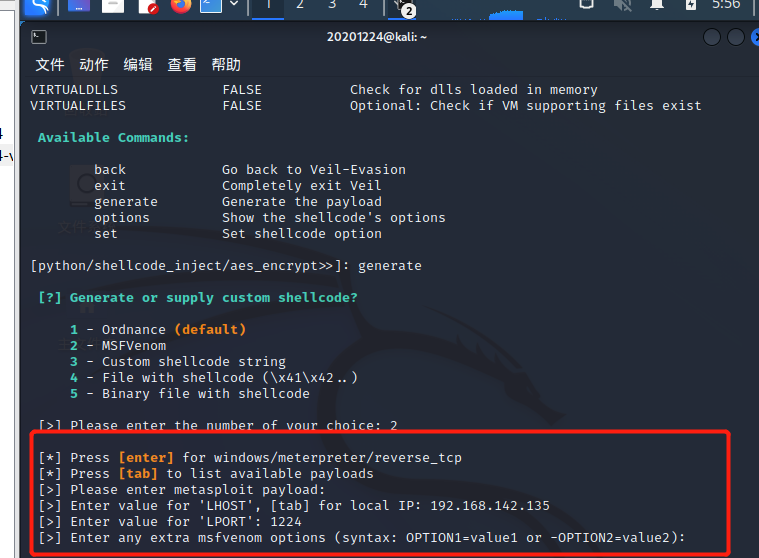Click option 5 Binary file with shellcode

point(190,394)
